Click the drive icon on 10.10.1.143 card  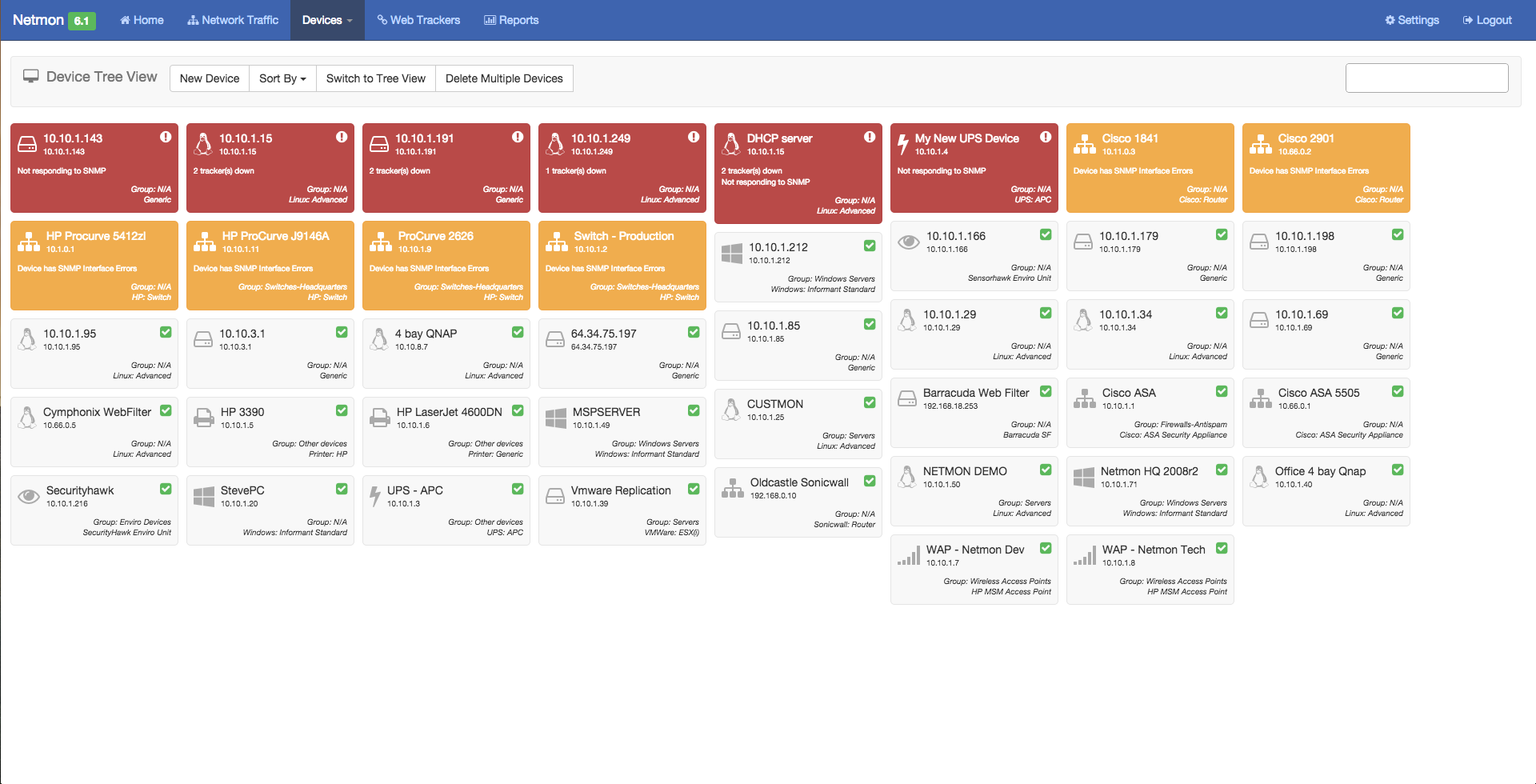pos(27,144)
